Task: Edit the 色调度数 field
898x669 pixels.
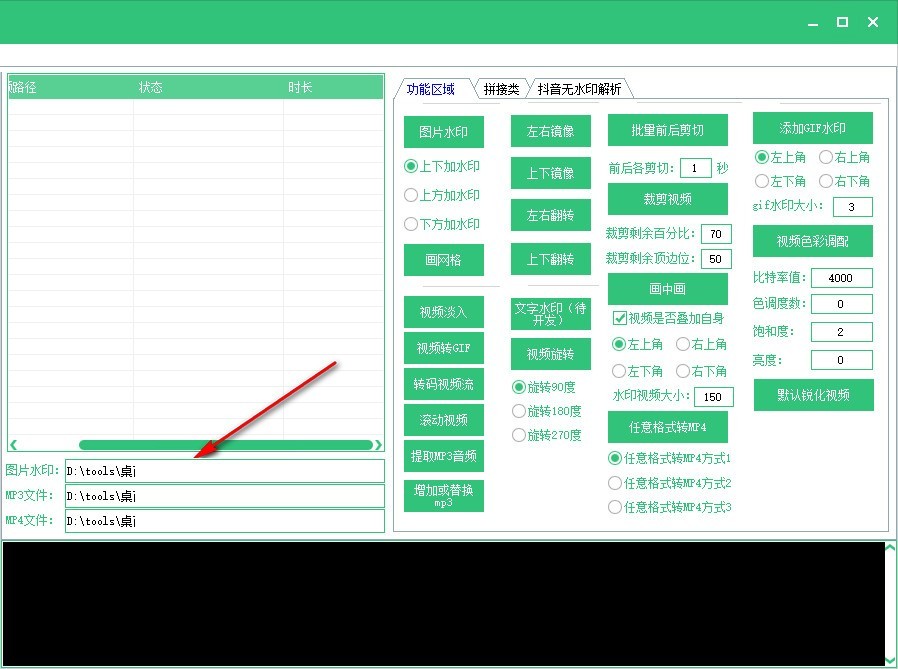Action: pyautogui.click(x=842, y=304)
